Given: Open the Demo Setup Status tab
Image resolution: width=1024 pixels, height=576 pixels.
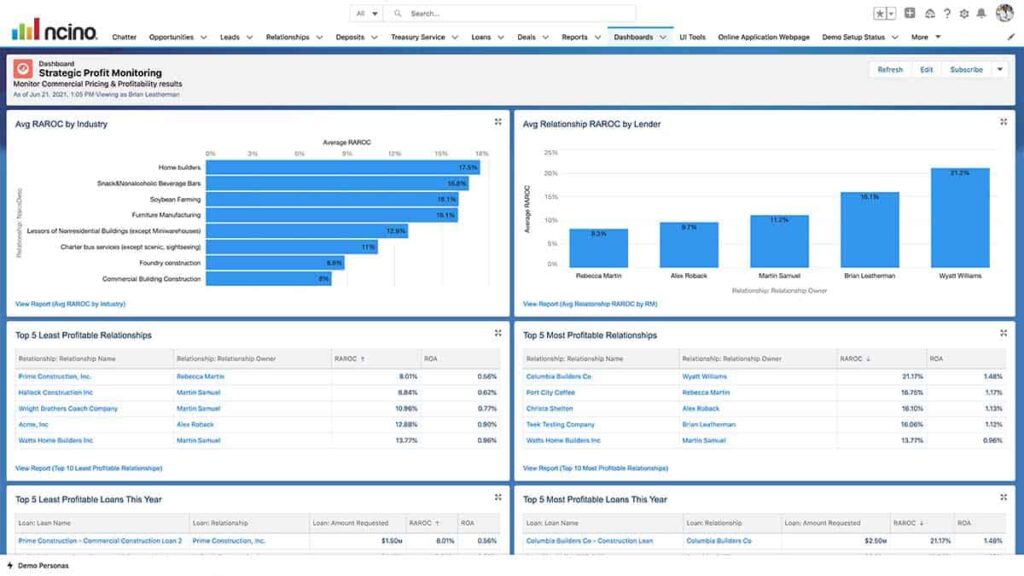Looking at the screenshot, I should point(853,37).
